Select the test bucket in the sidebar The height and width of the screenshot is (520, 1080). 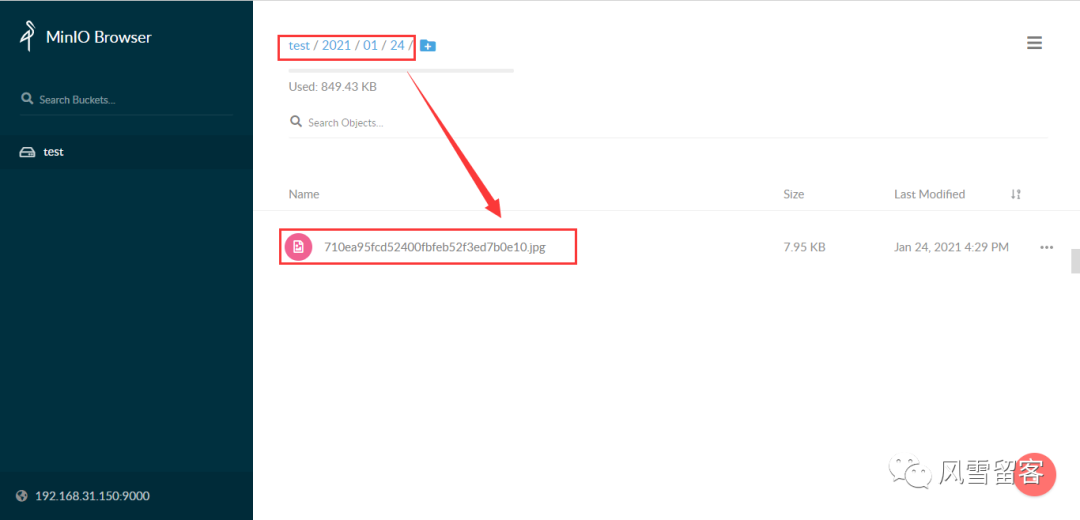(x=126, y=152)
